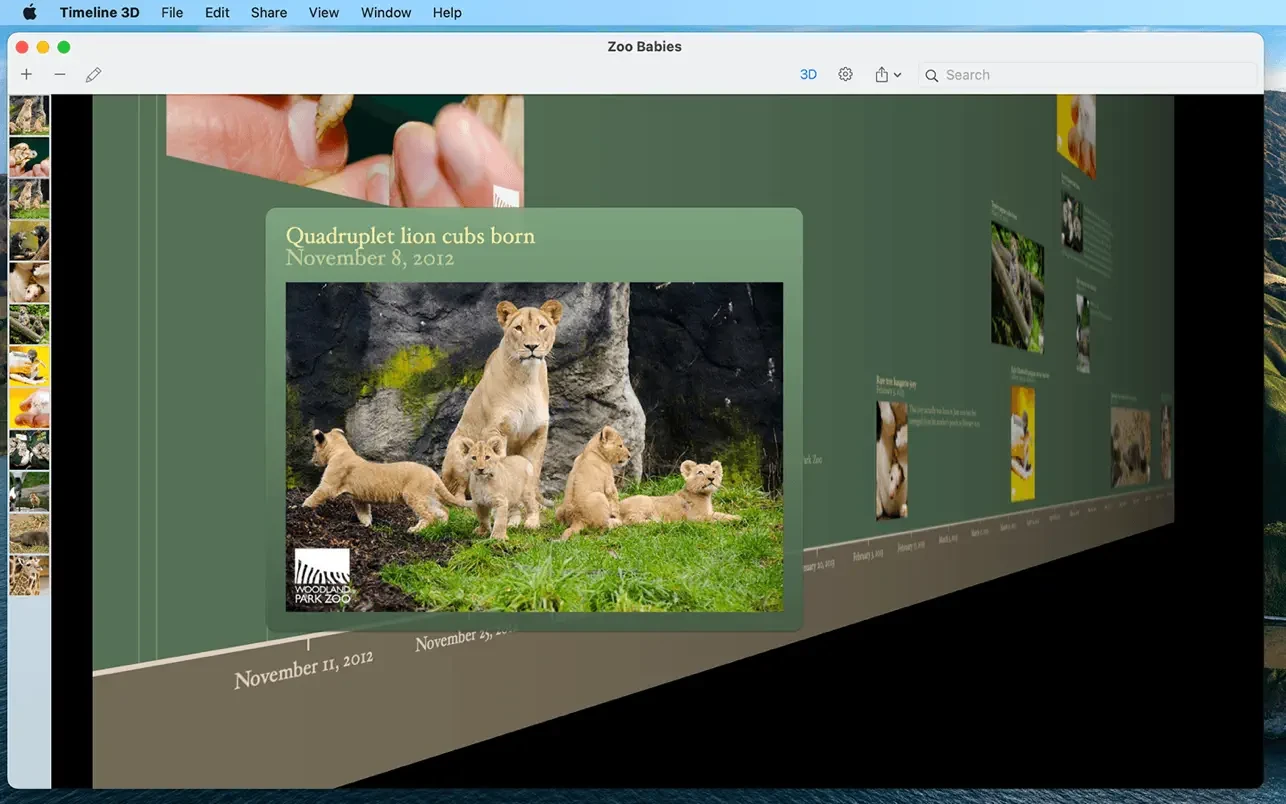1286x804 pixels.
Task: Open the pencil edit tool
Action: (93, 75)
